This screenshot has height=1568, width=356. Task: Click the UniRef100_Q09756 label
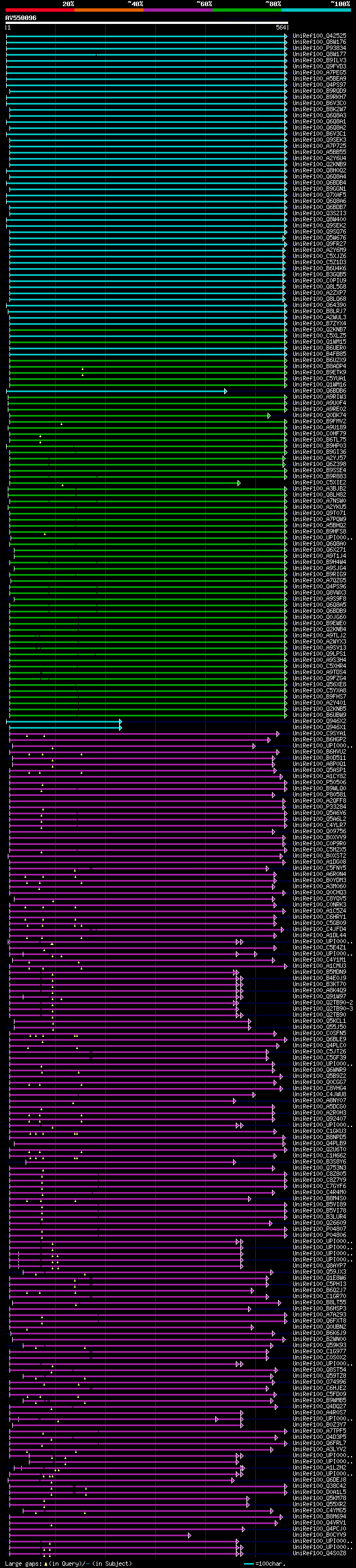click(x=319, y=832)
